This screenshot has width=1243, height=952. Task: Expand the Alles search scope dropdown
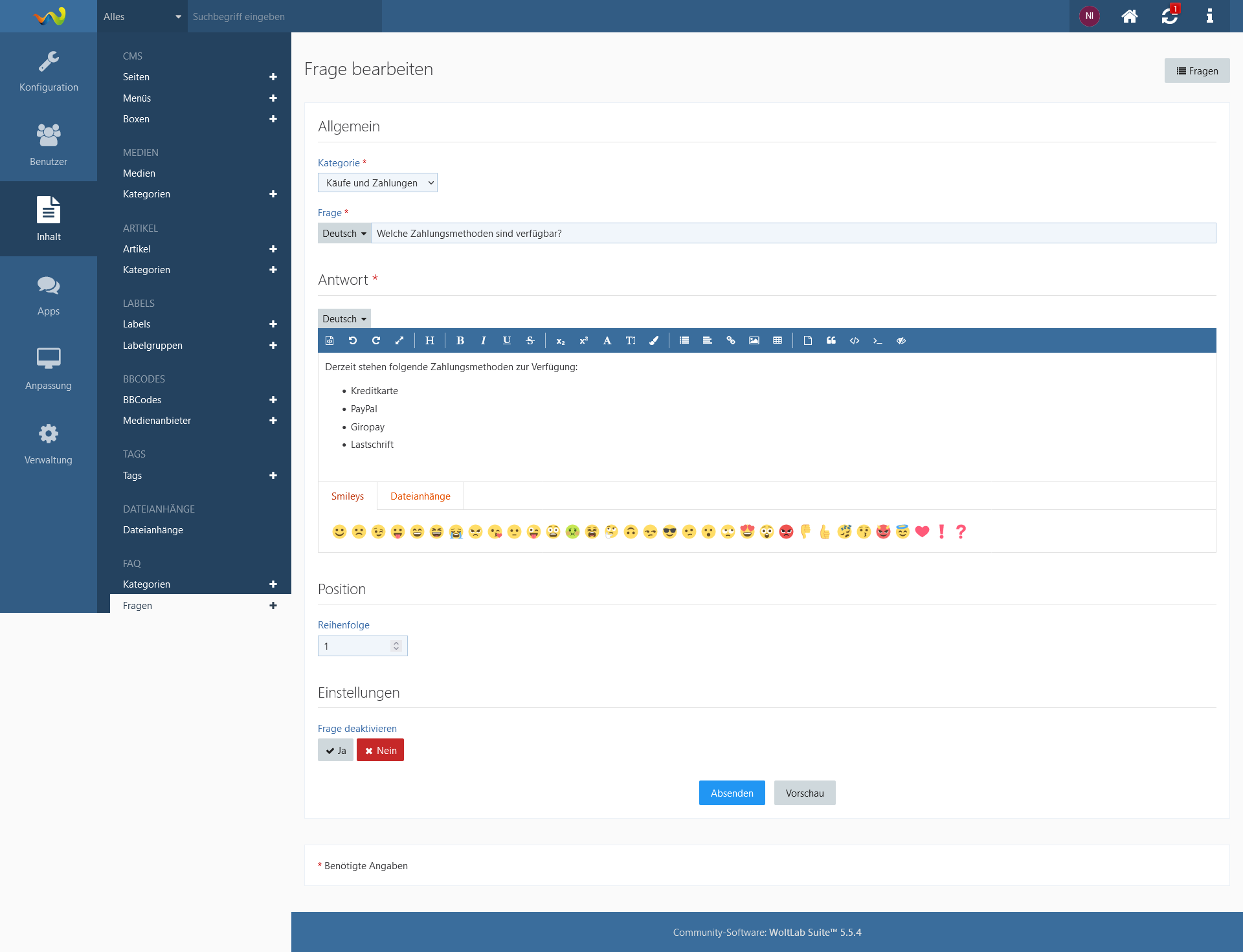(x=142, y=16)
